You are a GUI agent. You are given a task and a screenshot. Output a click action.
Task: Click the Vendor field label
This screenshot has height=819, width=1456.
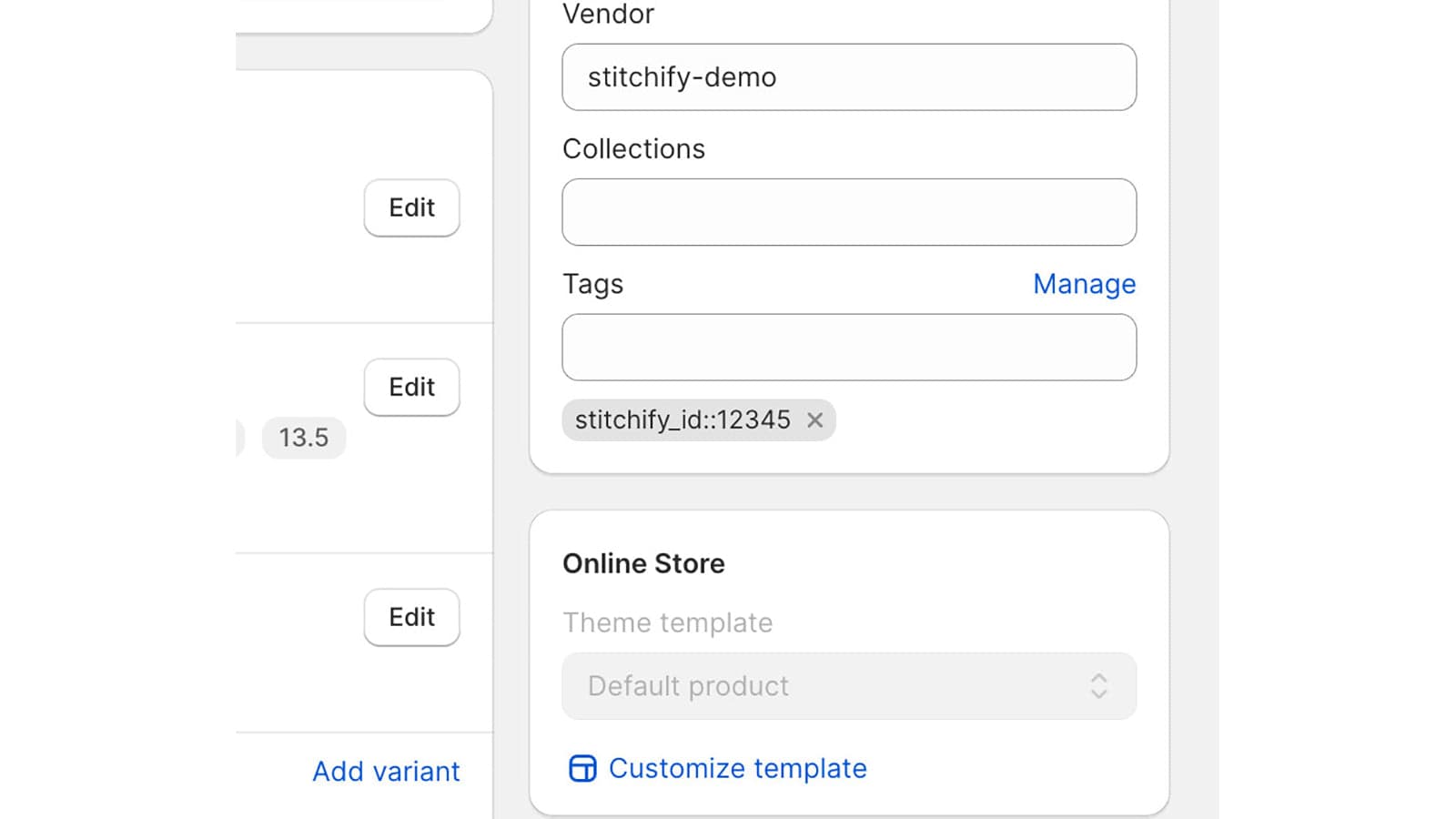point(608,14)
